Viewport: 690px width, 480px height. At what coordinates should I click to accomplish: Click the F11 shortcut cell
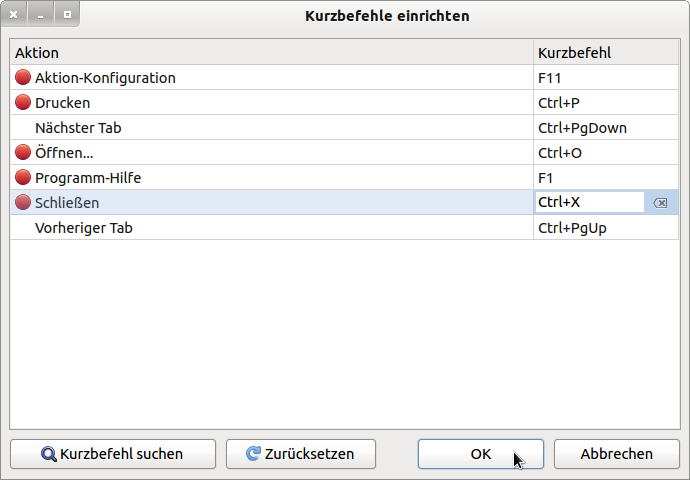605,77
